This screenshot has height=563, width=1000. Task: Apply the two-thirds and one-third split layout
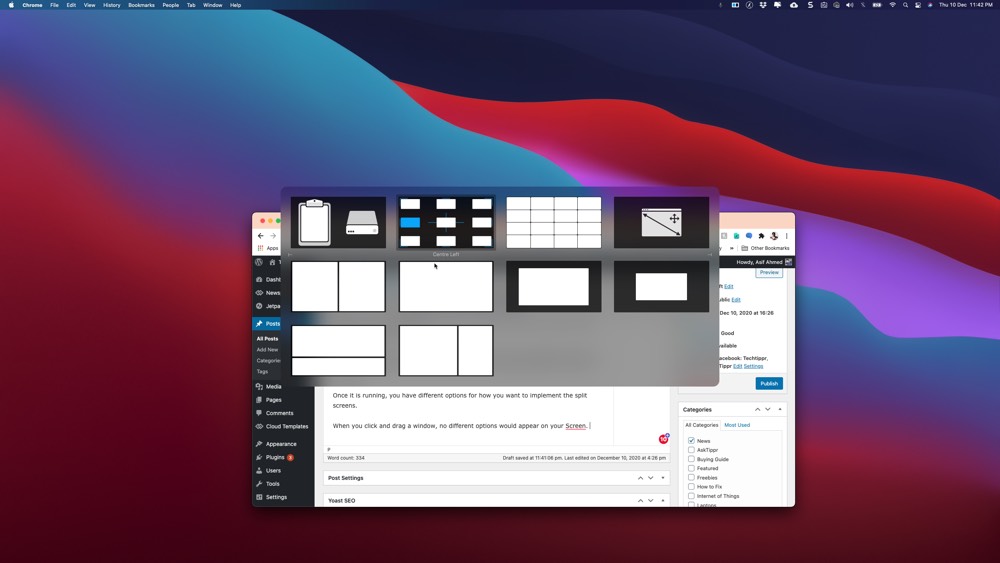click(446, 350)
